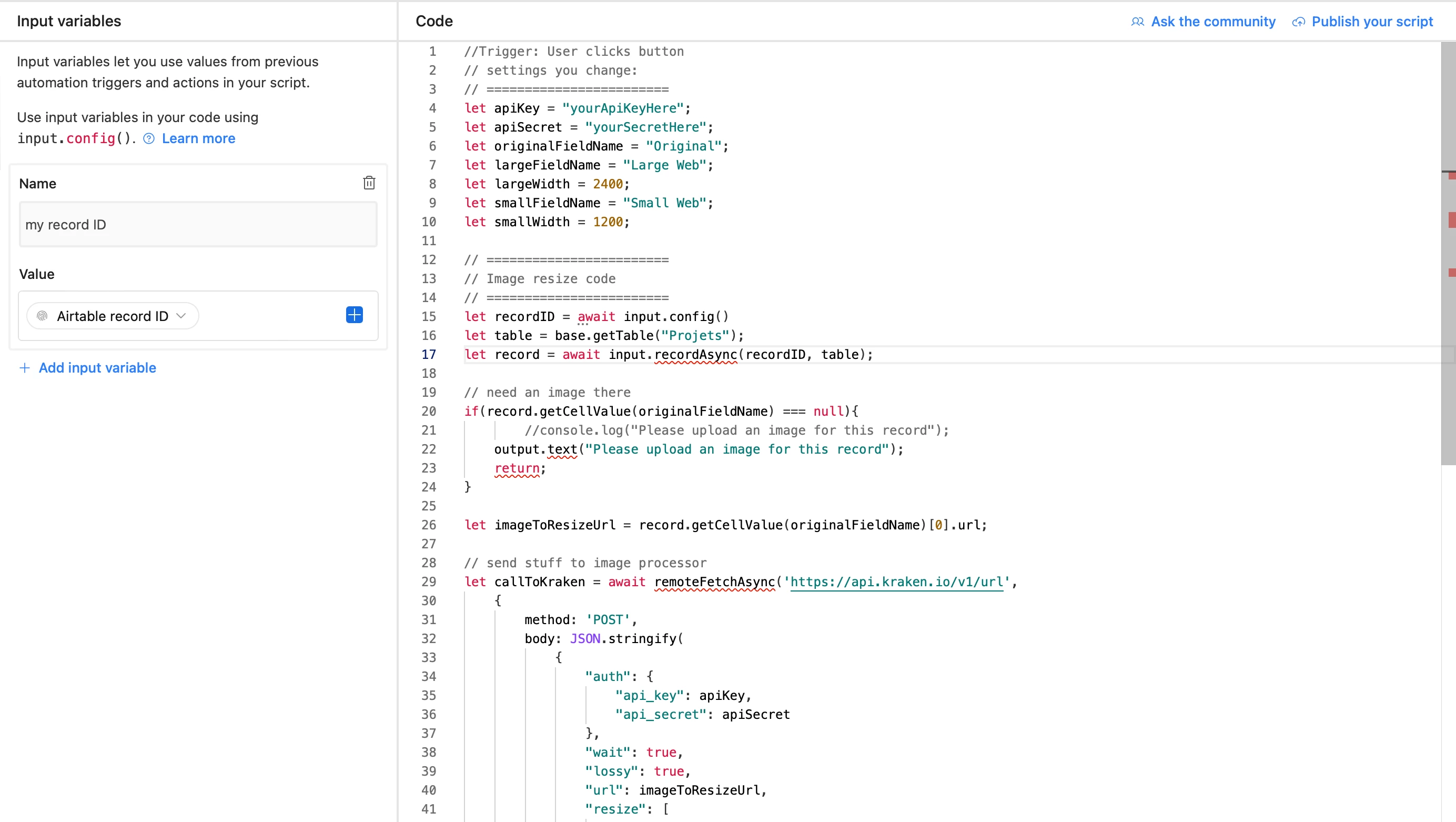
Task: Click the underlined return keyword on line 23
Action: pyautogui.click(x=517, y=468)
